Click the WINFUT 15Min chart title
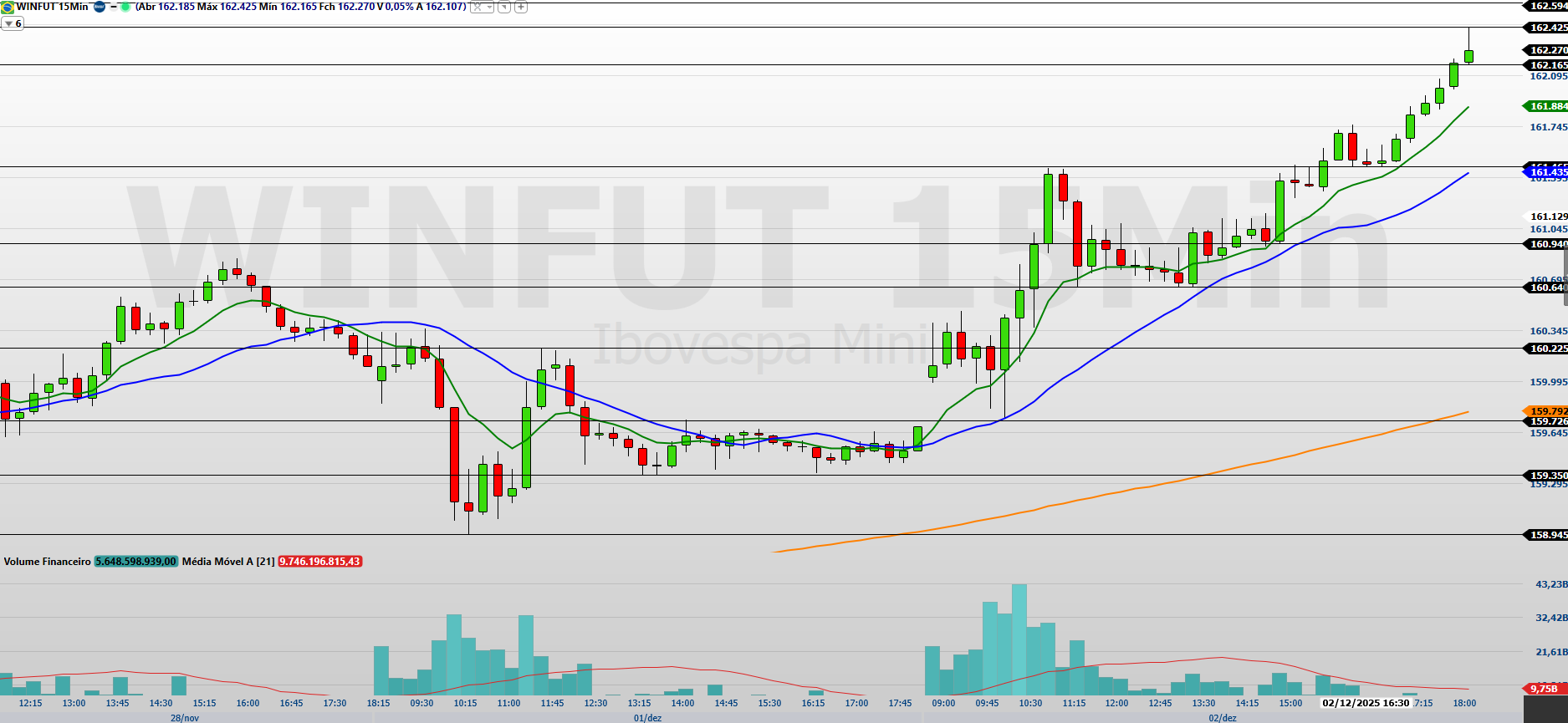Image resolution: width=1568 pixels, height=723 pixels. pyautogui.click(x=52, y=7)
